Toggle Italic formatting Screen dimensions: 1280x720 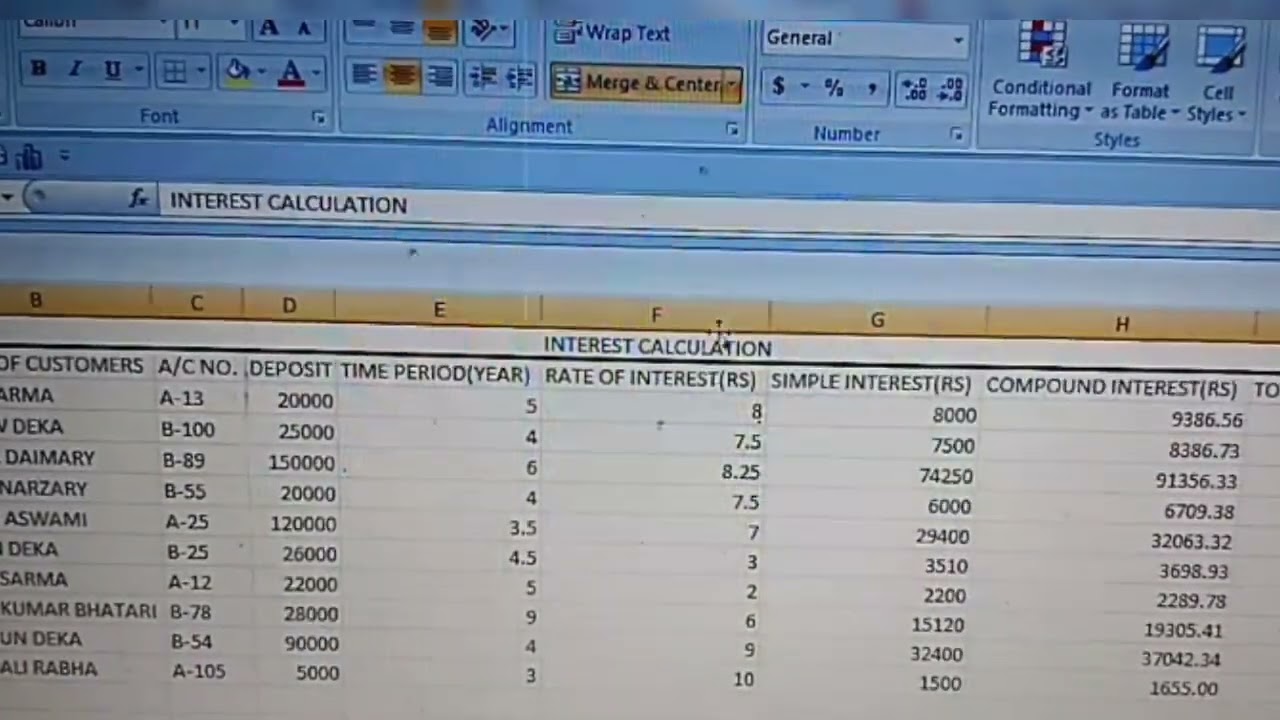coord(75,69)
